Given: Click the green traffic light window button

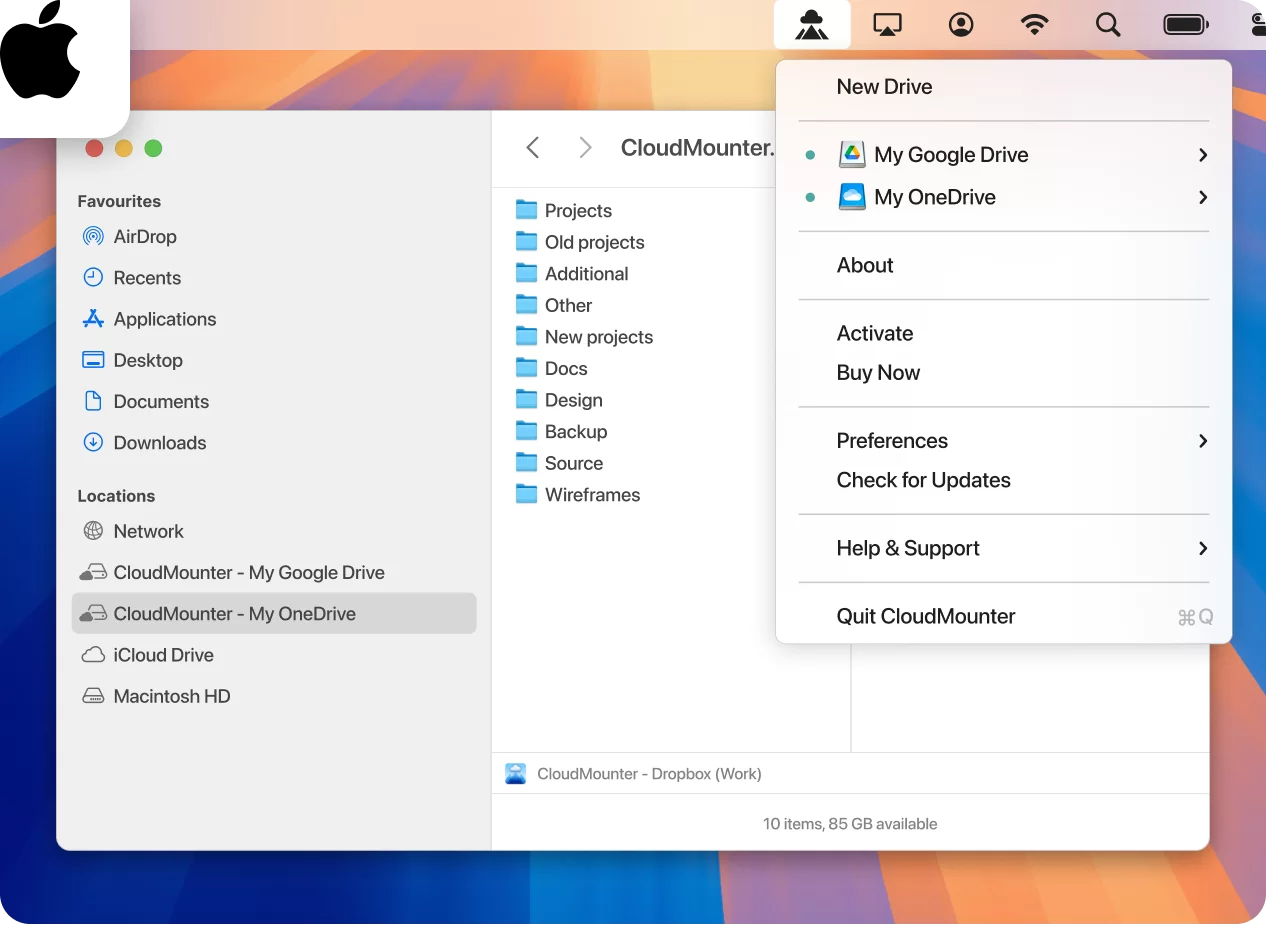Looking at the screenshot, I should click(153, 147).
